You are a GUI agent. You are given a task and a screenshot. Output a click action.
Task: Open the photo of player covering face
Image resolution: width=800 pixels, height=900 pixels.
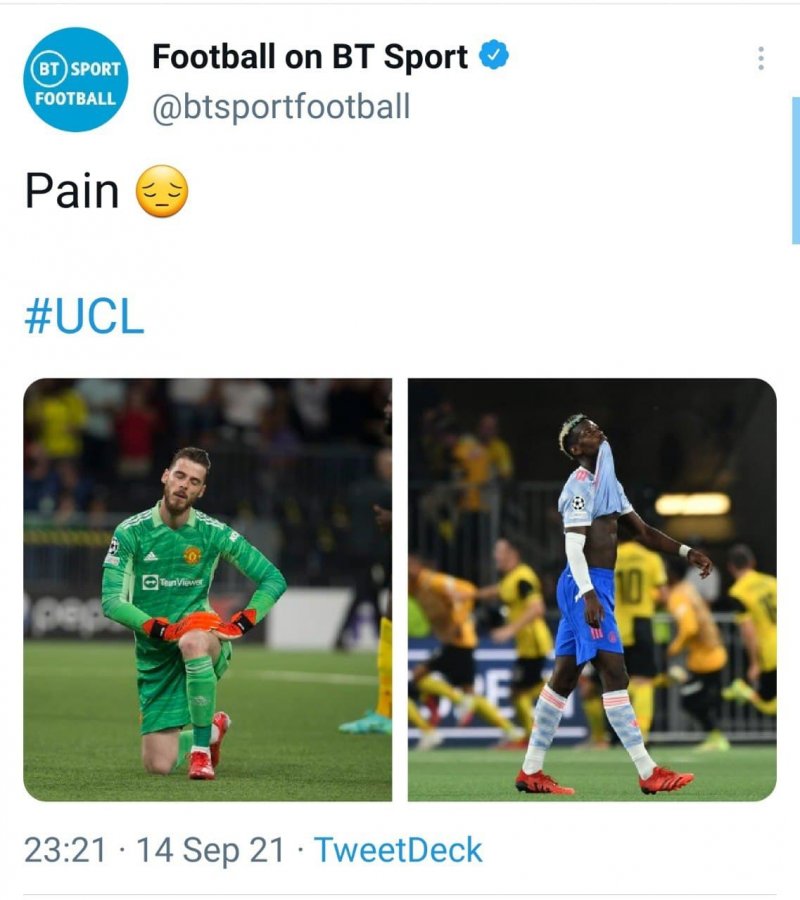point(592,589)
